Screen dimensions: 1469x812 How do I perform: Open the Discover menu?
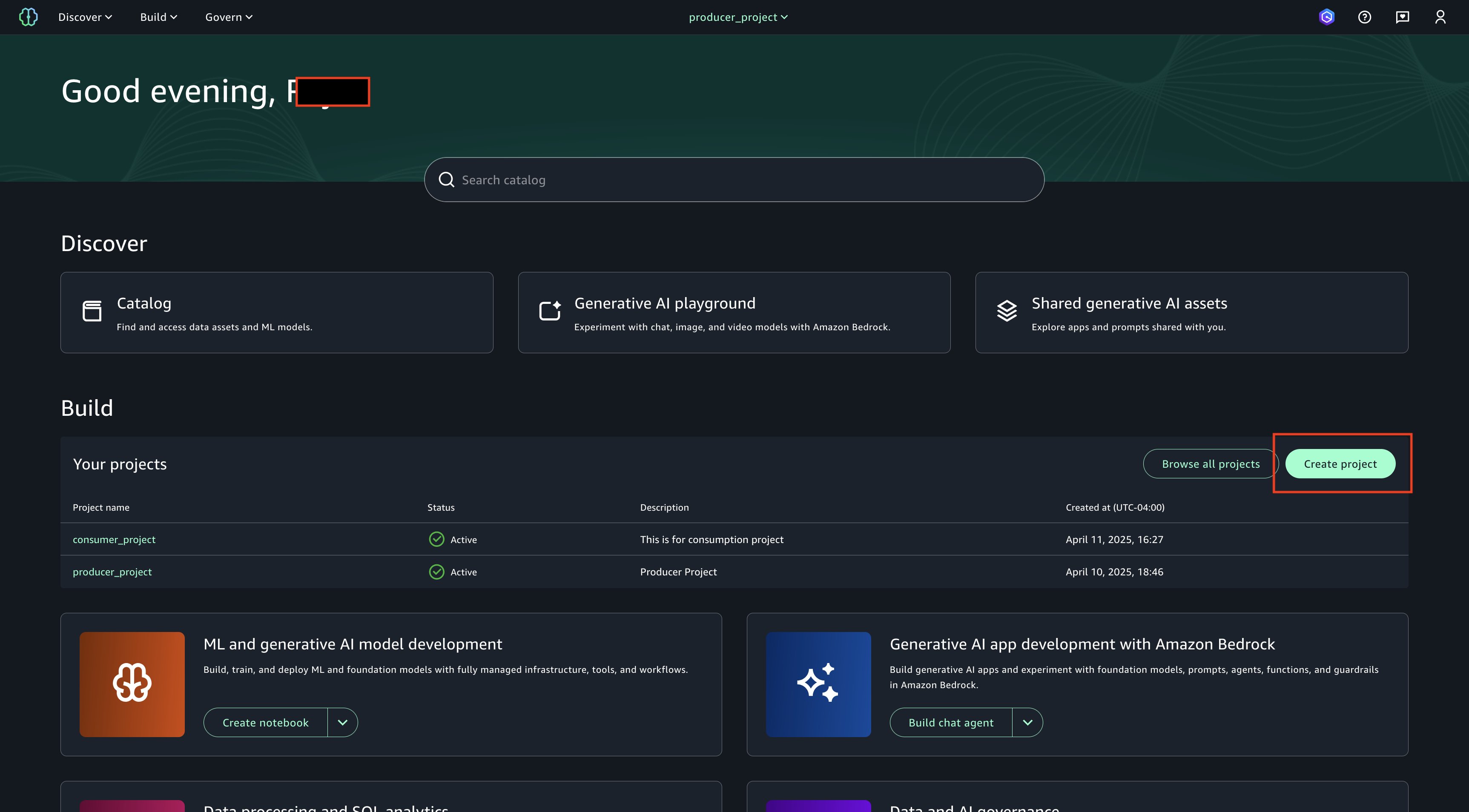click(85, 17)
